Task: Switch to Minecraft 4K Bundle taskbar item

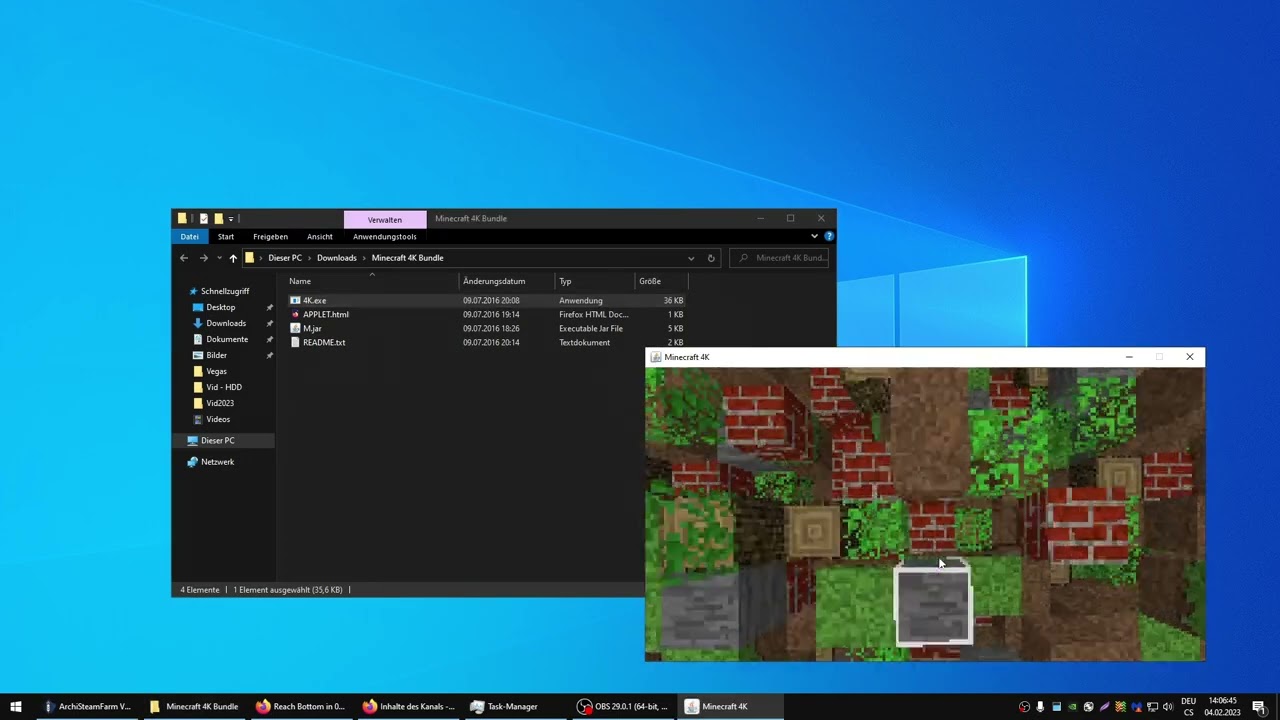Action: click(x=194, y=706)
